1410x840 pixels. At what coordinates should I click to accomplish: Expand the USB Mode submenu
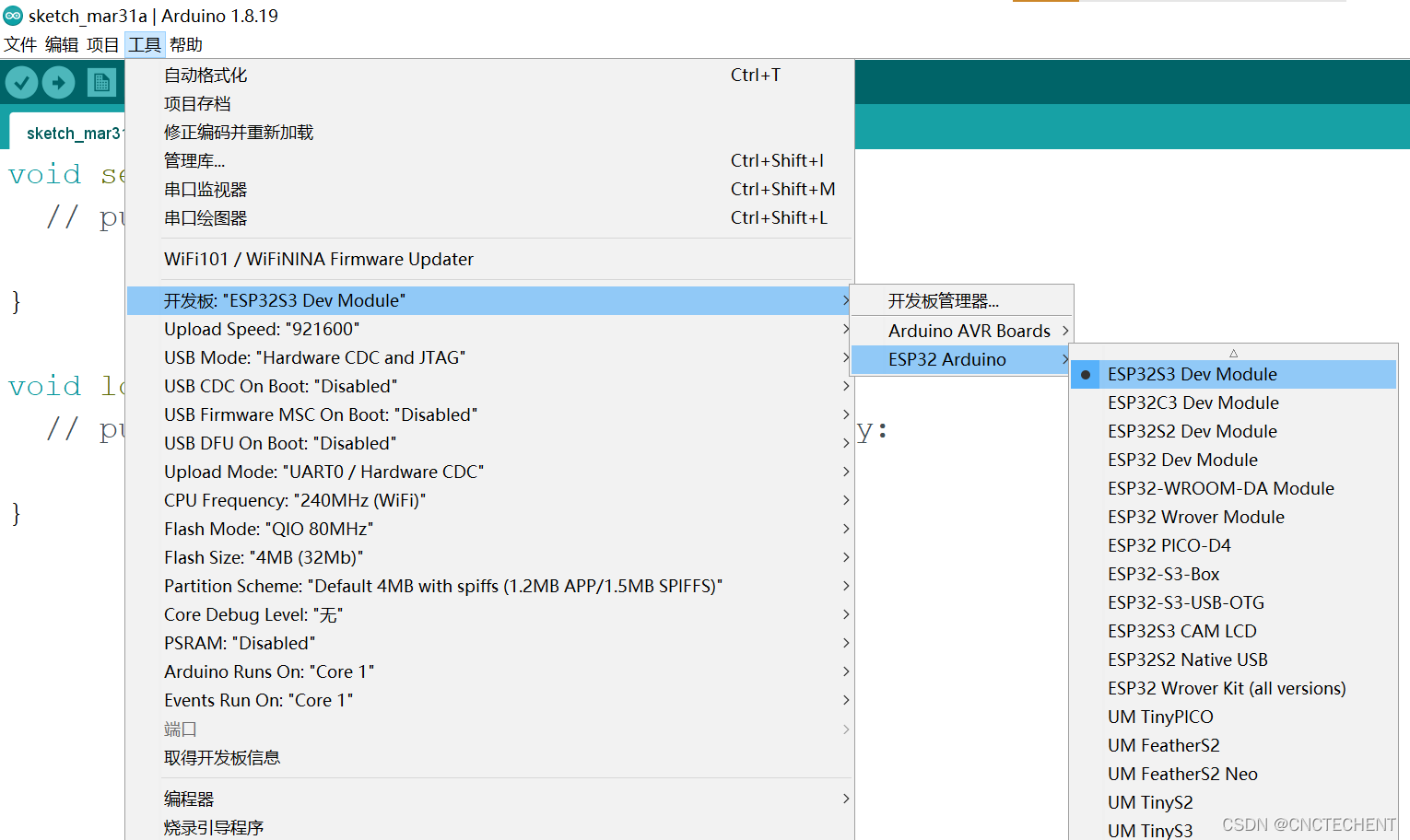(x=489, y=357)
